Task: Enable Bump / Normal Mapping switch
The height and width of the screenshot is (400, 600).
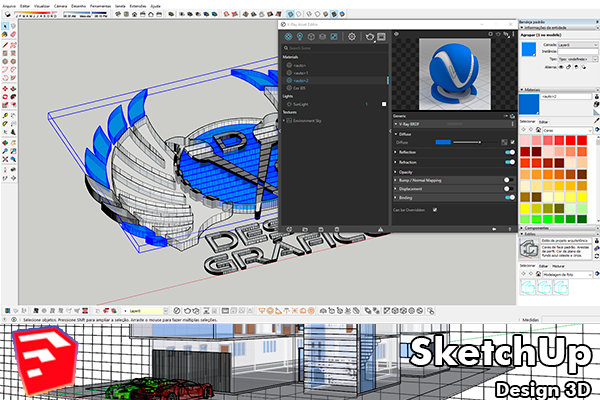Action: click(x=509, y=180)
